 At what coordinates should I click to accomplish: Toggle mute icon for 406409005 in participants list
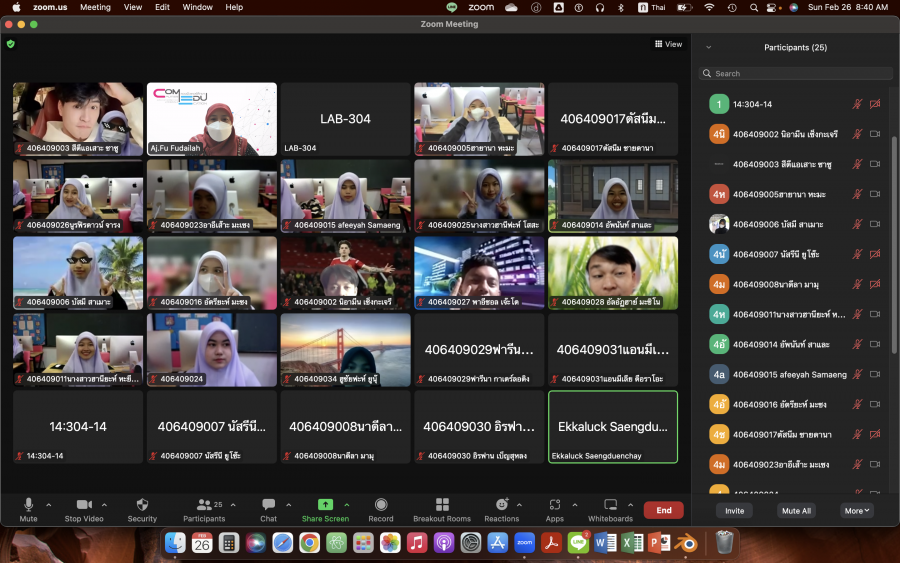coord(857,194)
